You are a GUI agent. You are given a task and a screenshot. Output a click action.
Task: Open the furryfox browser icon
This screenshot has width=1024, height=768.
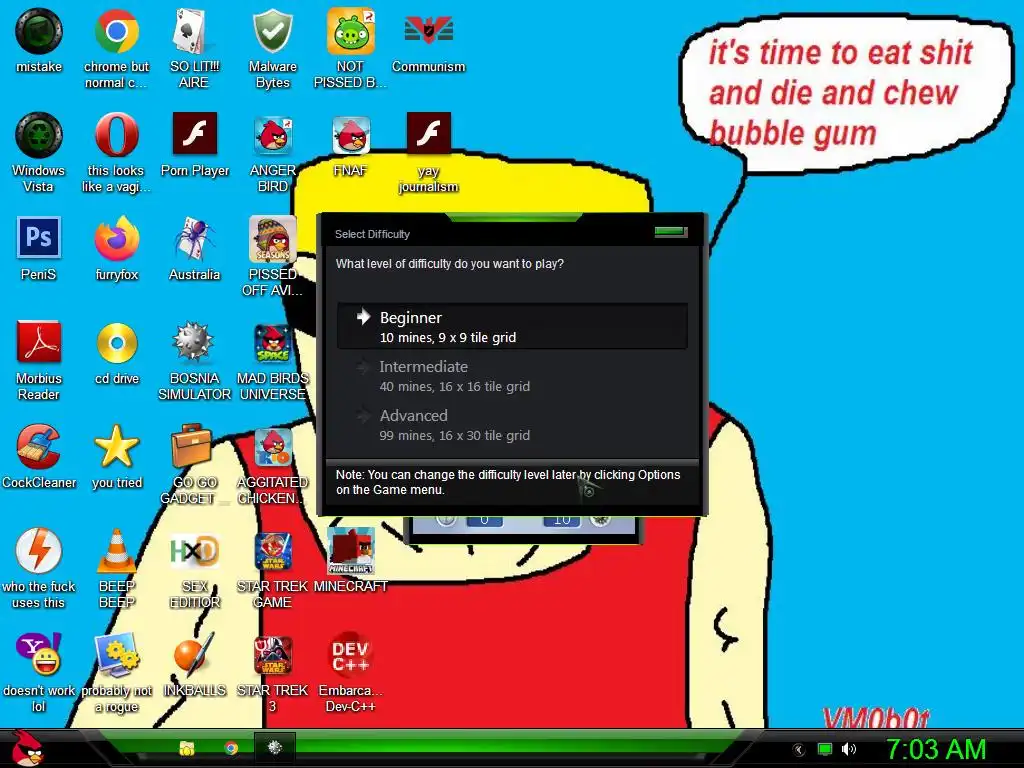coord(116,239)
